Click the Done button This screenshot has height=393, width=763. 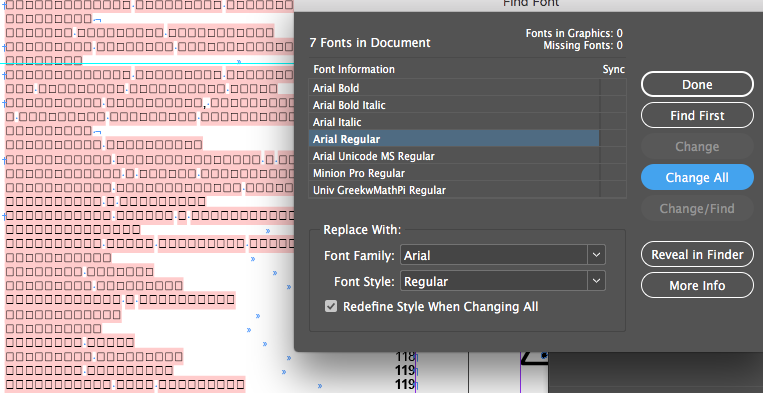(697, 84)
